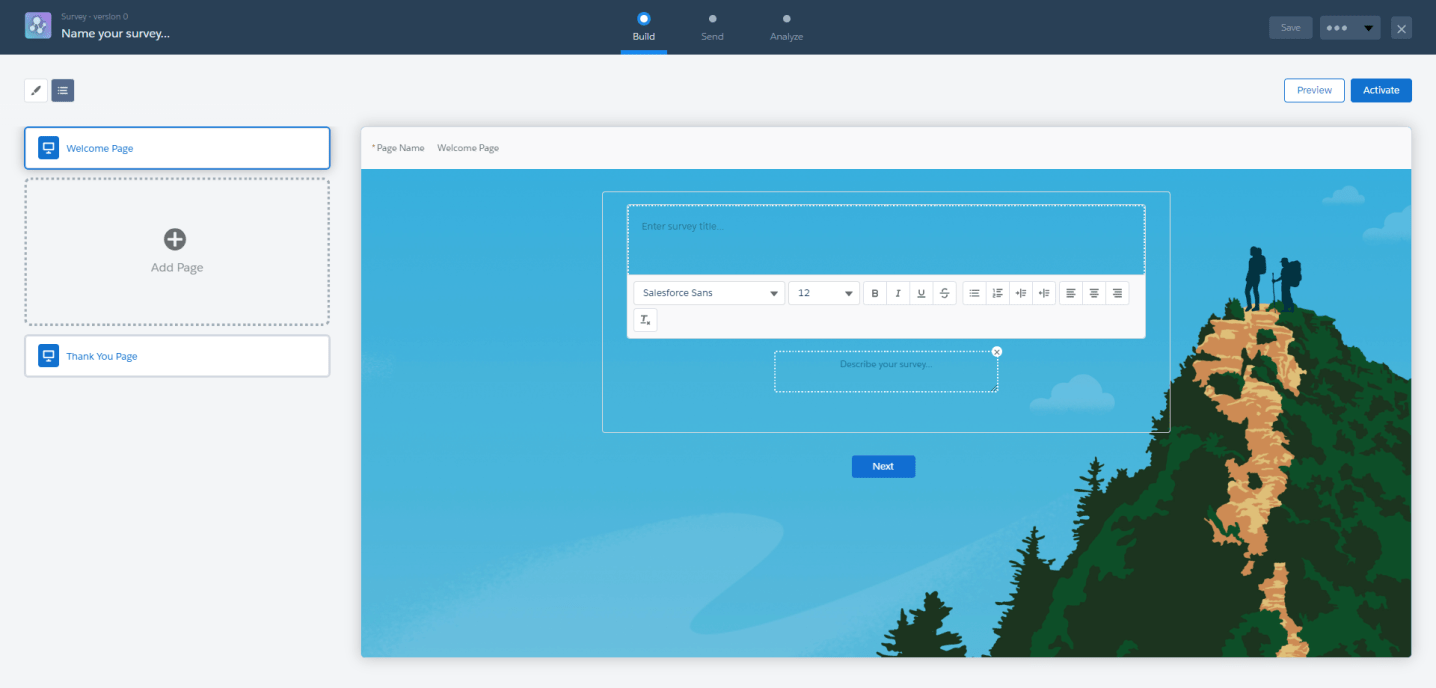
Task: Toggle underline formatting
Action: pyautogui.click(x=921, y=293)
